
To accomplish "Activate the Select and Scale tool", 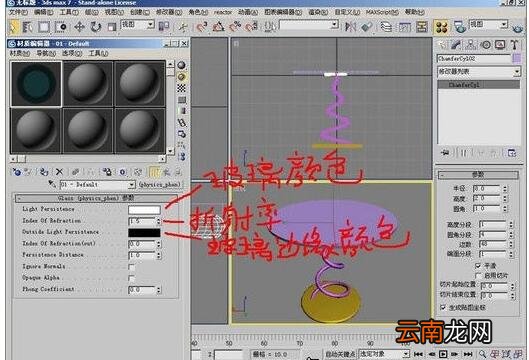I will click(x=112, y=27).
